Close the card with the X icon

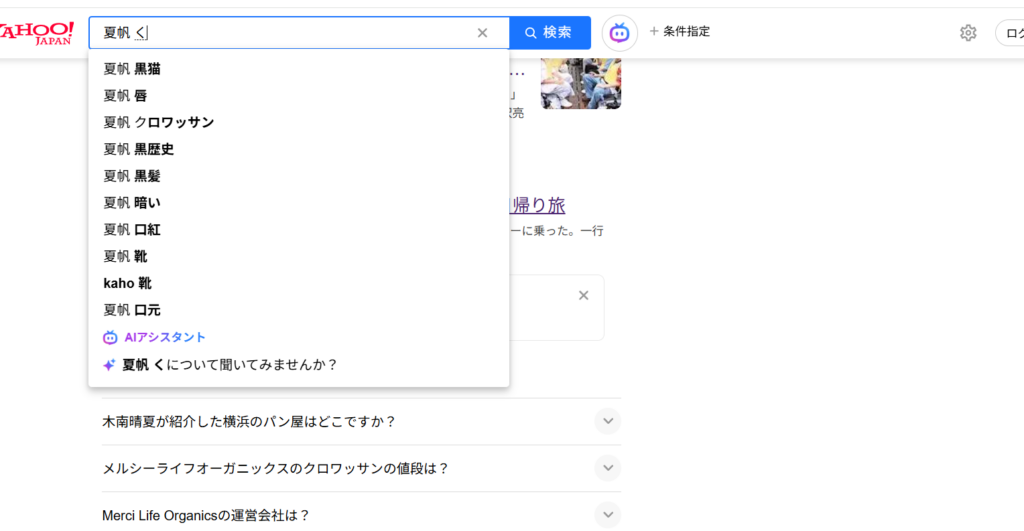click(584, 295)
